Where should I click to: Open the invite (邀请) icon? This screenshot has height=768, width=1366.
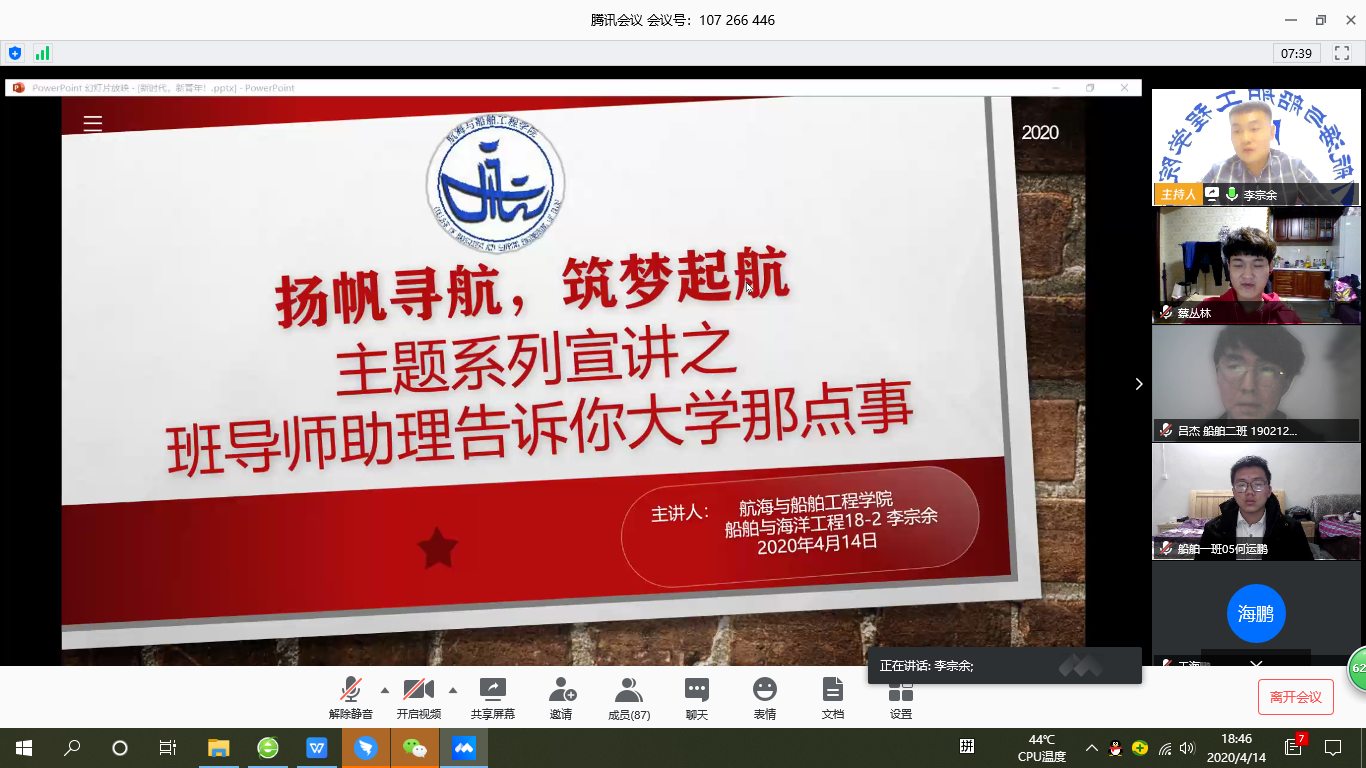pos(561,690)
